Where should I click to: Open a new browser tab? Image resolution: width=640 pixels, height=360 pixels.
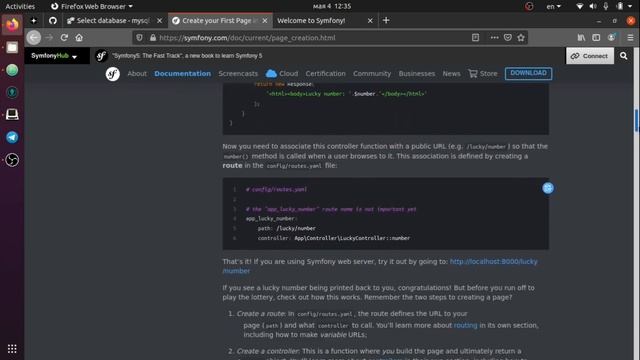tap(386, 20)
